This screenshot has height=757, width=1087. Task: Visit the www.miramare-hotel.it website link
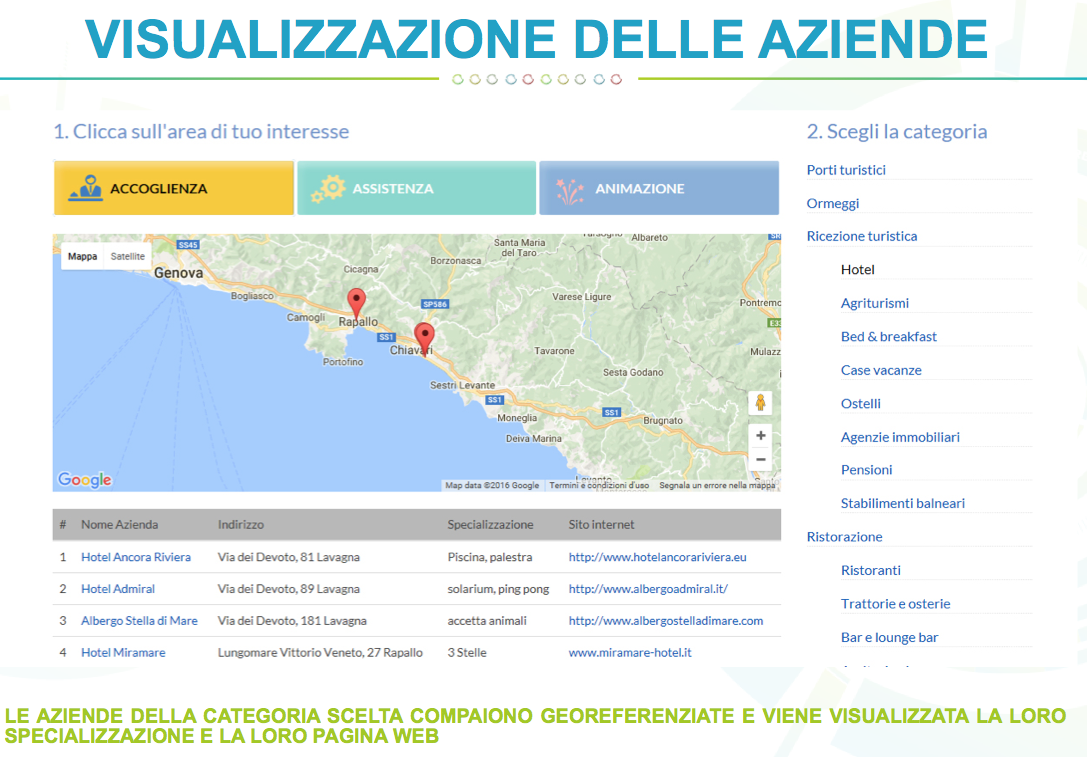(x=630, y=652)
